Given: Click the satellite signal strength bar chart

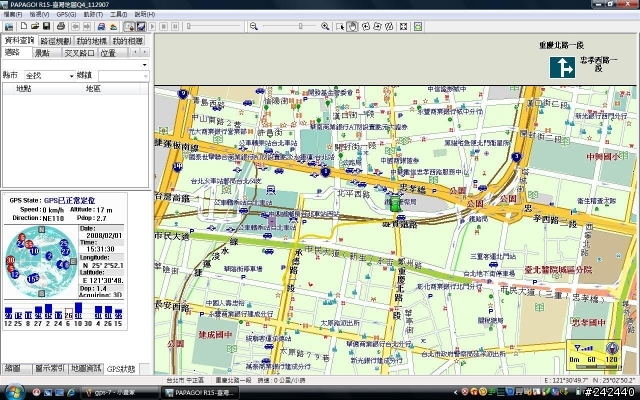Looking at the screenshot, I should pyautogui.click(x=63, y=314).
